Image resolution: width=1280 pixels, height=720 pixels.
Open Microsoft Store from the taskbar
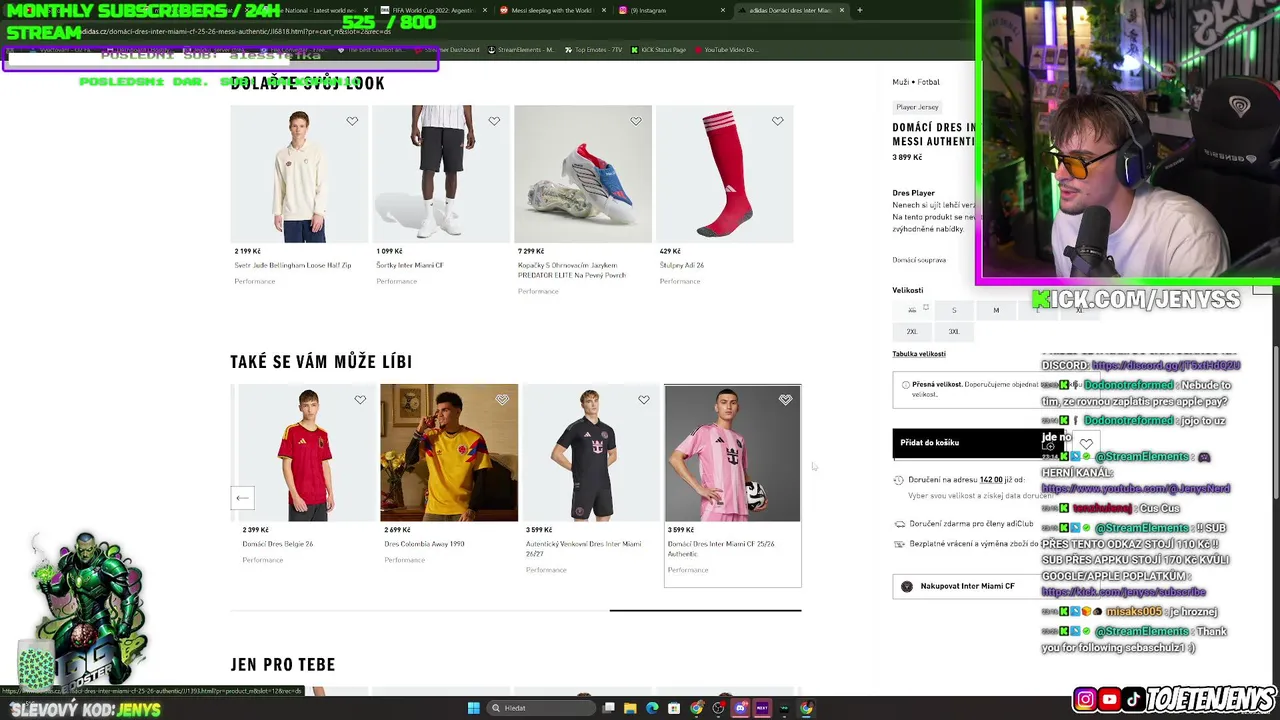pyautogui.click(x=674, y=708)
